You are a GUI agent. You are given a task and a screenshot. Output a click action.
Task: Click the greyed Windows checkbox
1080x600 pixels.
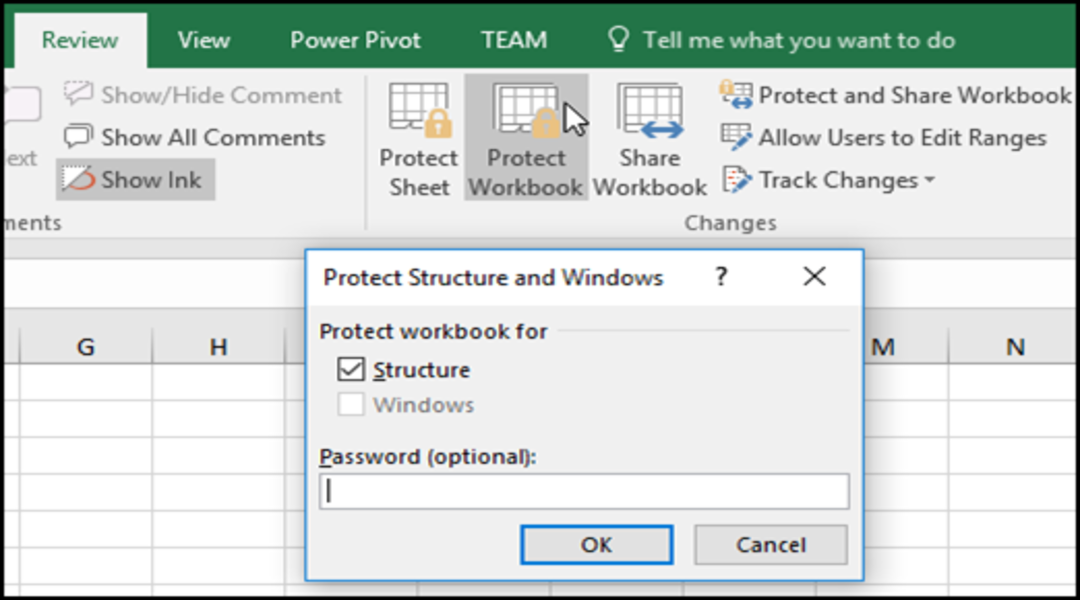(x=352, y=405)
